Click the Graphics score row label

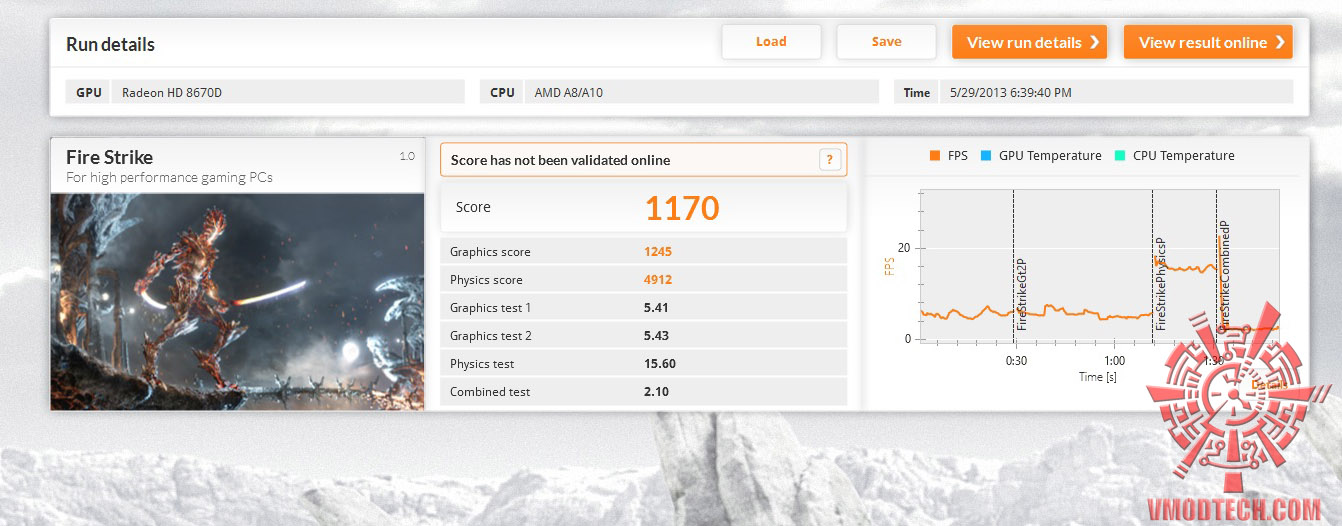(x=490, y=252)
